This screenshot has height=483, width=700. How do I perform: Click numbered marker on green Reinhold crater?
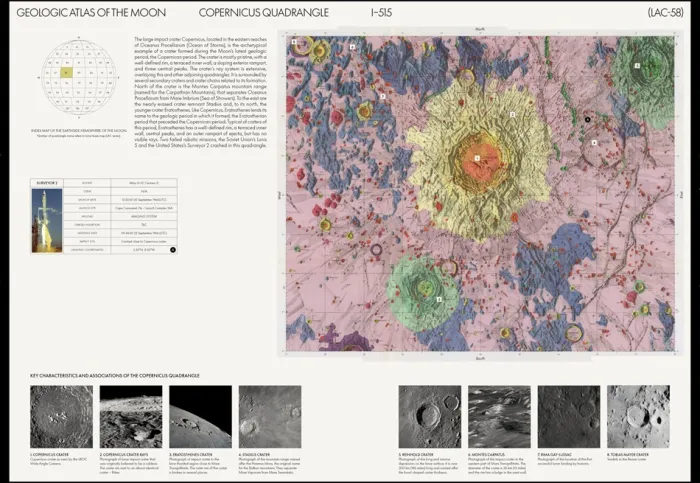tap(439, 300)
